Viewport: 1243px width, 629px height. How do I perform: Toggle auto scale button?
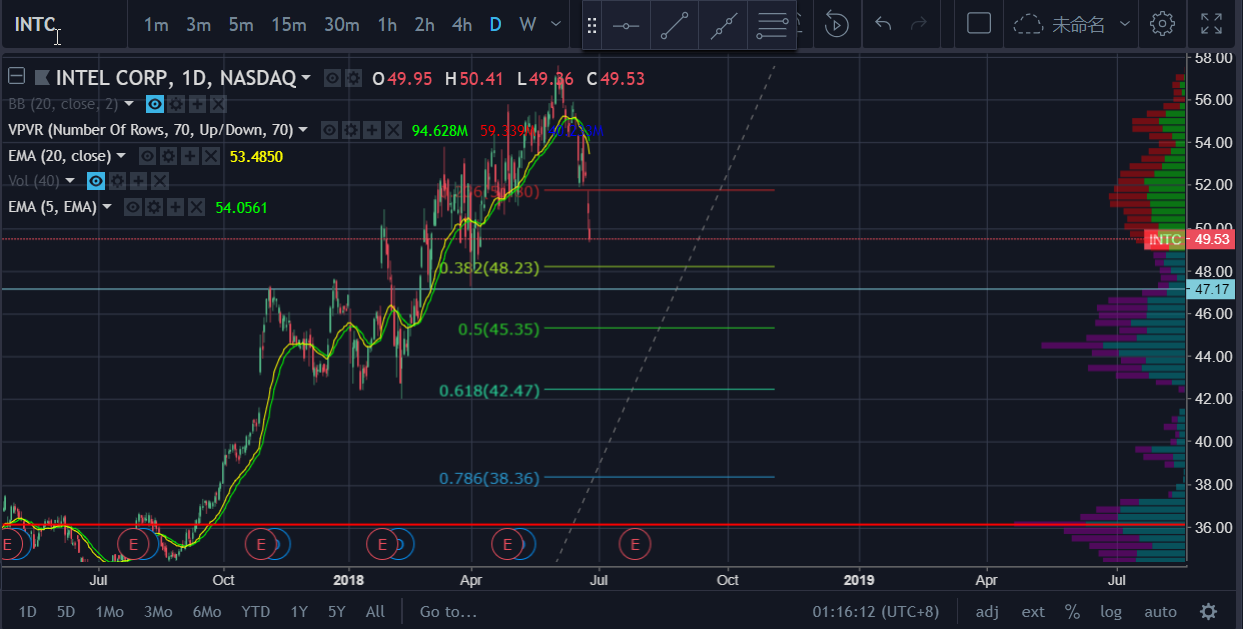[1160, 611]
